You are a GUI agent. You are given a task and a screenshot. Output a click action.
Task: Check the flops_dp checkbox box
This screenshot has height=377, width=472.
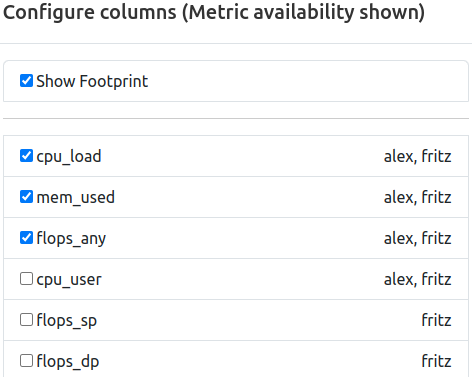[x=26, y=361]
